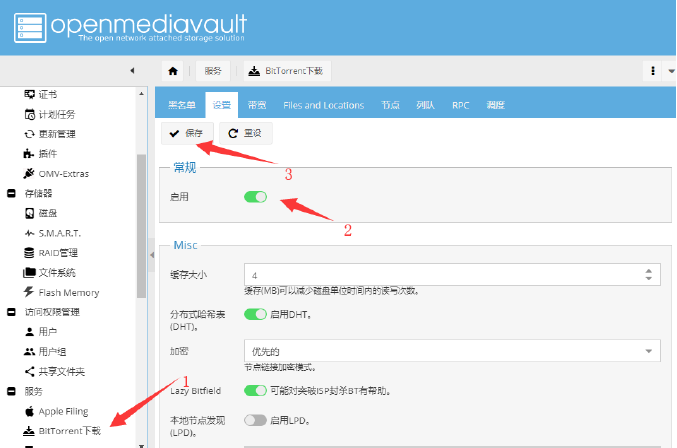Open 共享文件夹 in the sidebar
This screenshot has width=677, height=448.
pos(60,372)
